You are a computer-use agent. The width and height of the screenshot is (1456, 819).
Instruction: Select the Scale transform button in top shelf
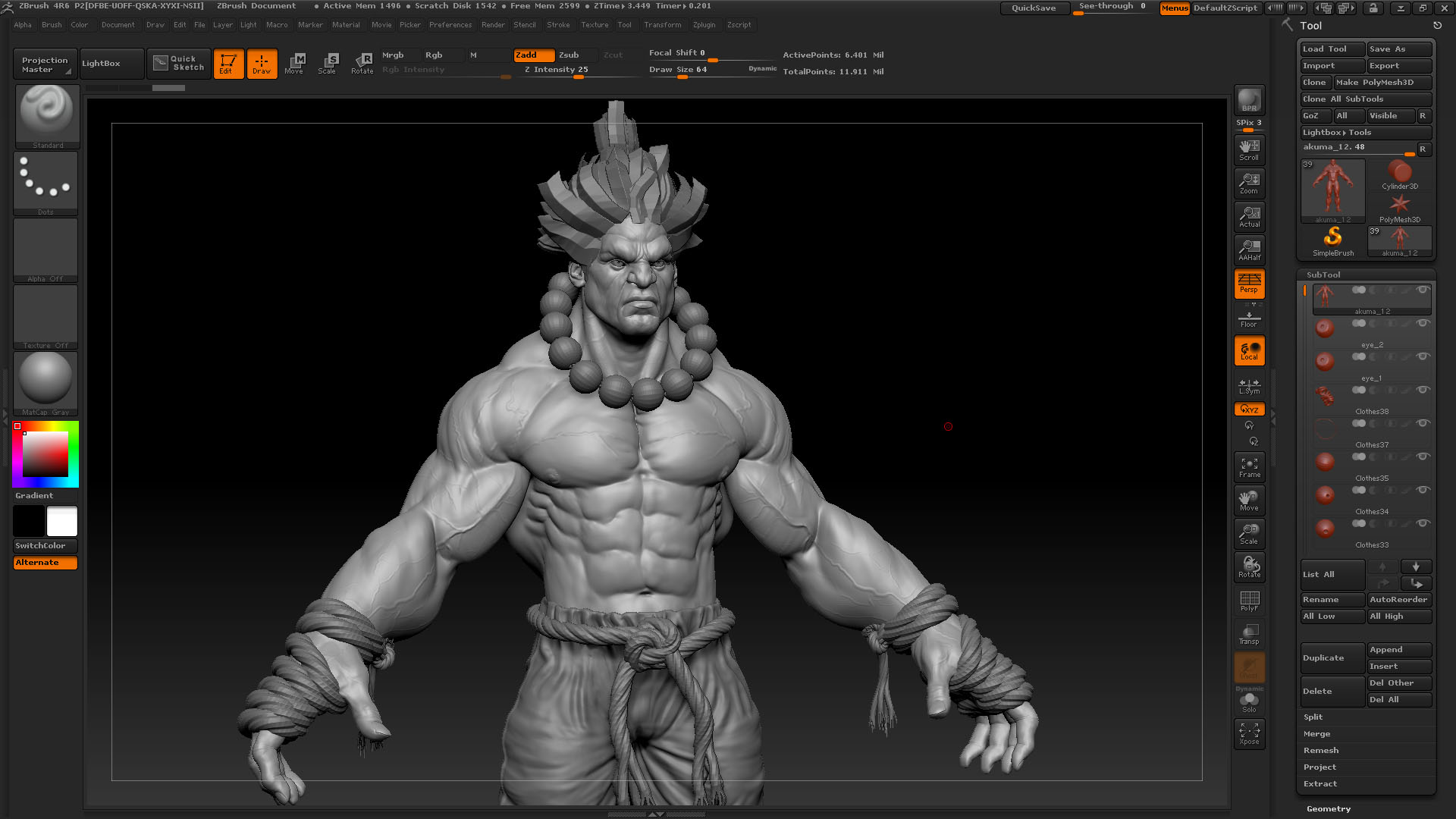click(328, 64)
